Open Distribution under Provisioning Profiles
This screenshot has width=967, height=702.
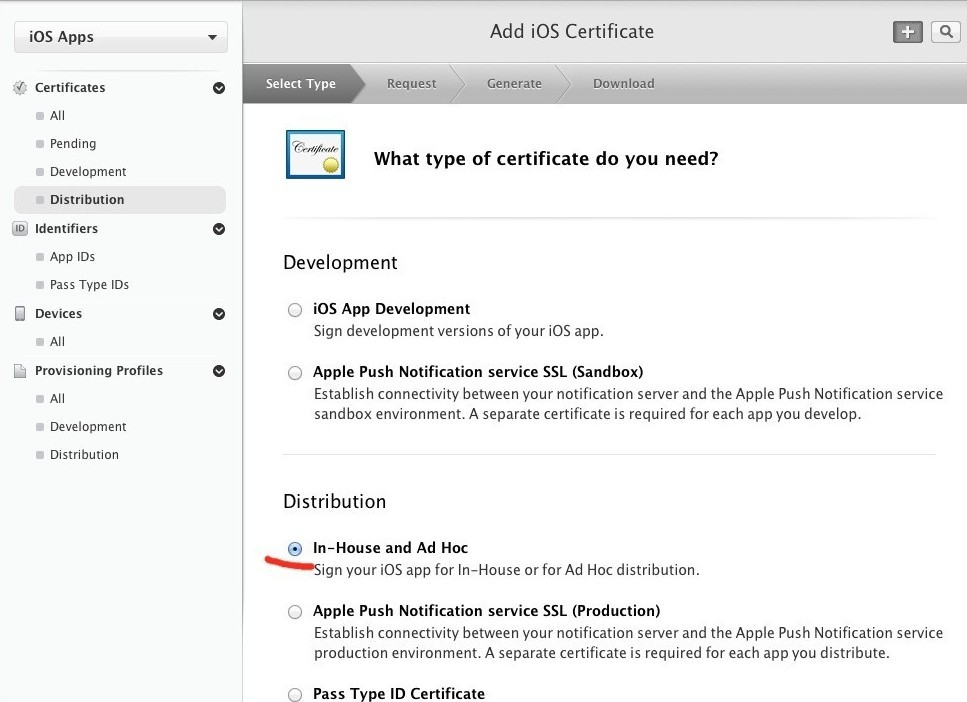pos(84,455)
